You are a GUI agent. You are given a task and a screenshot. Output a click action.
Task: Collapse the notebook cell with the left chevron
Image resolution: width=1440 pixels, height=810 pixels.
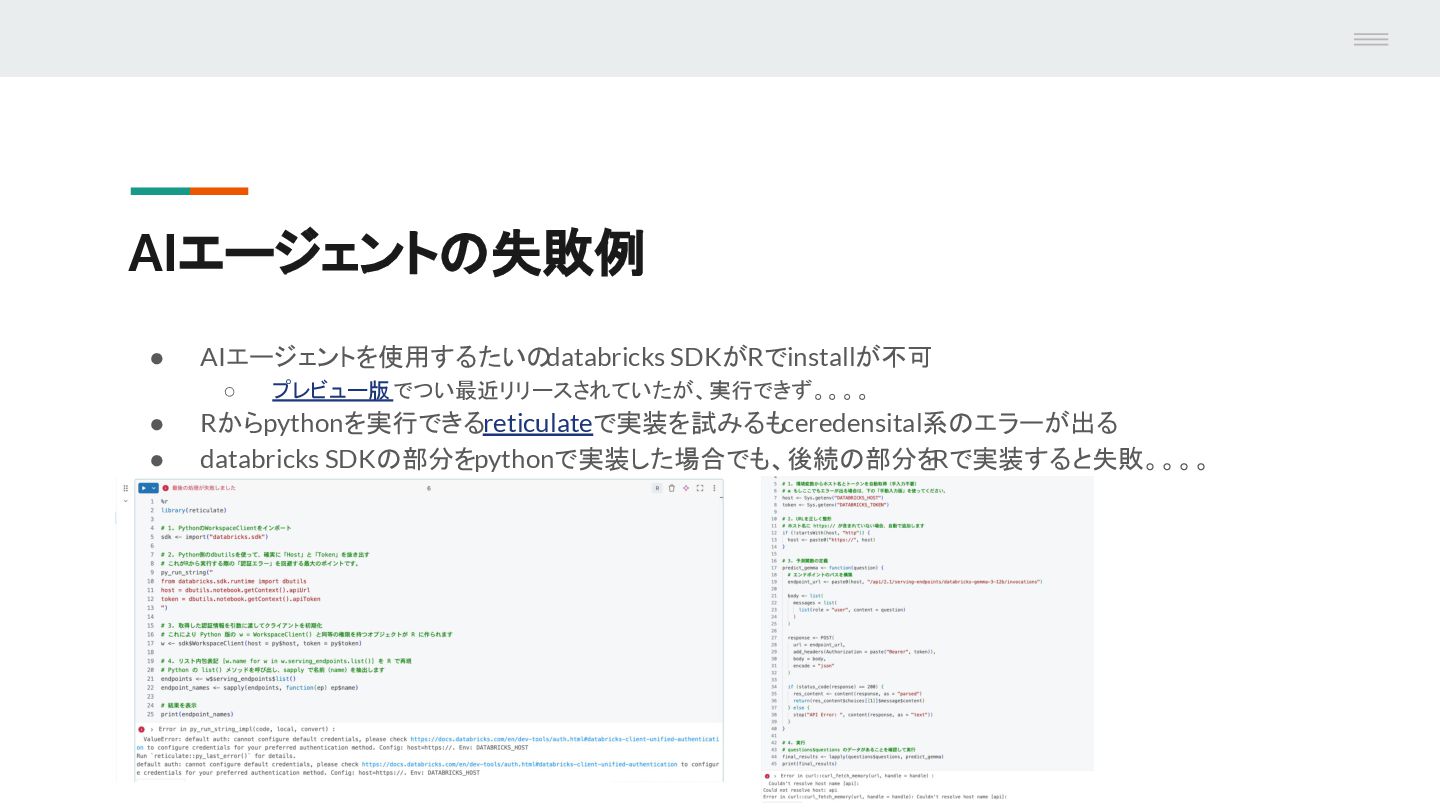point(125,501)
